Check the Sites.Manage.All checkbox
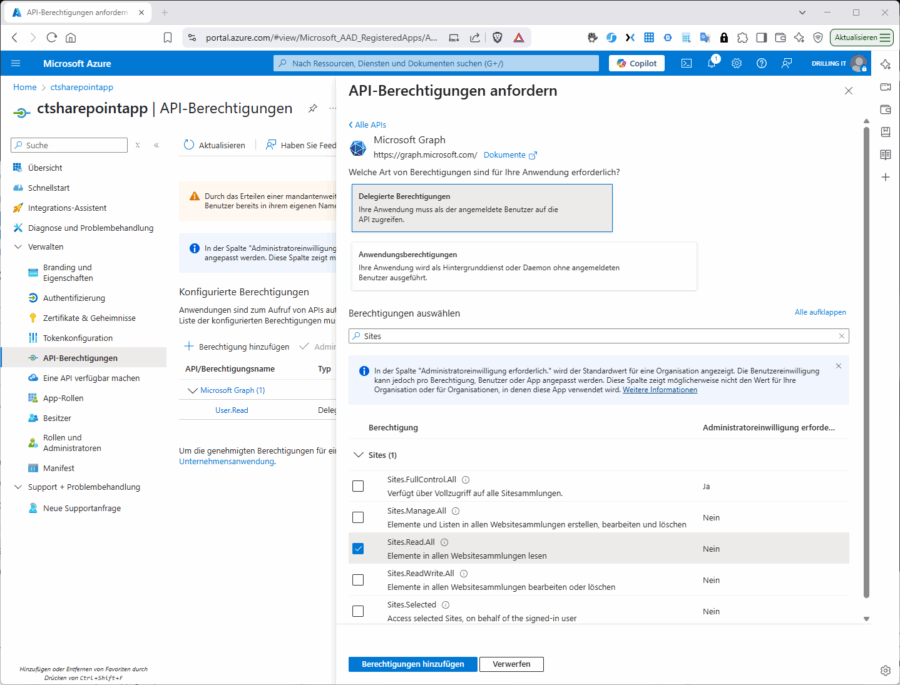 [x=358, y=517]
